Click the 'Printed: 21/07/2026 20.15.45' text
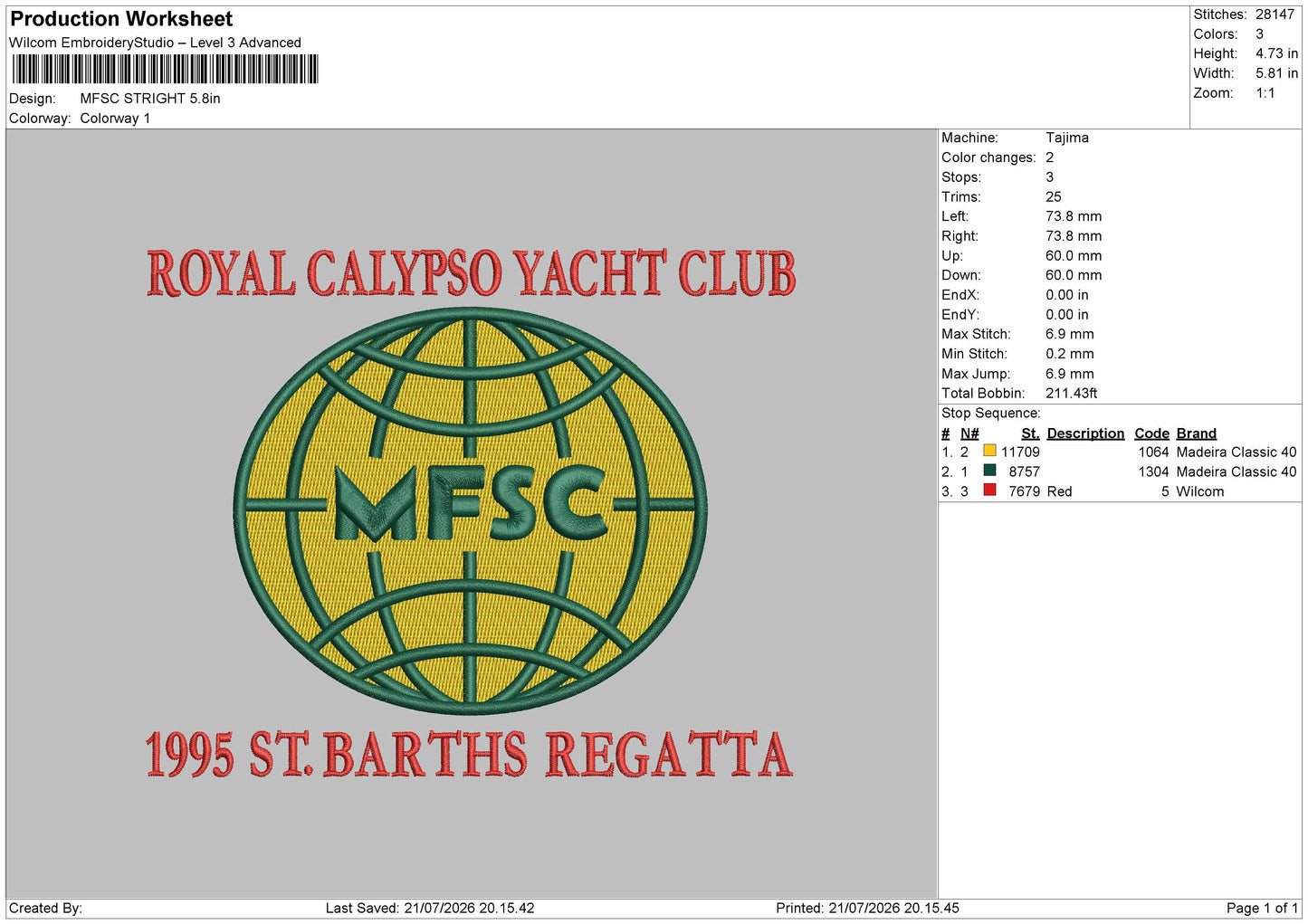Viewport: 1308px width, 924px height. (867, 909)
